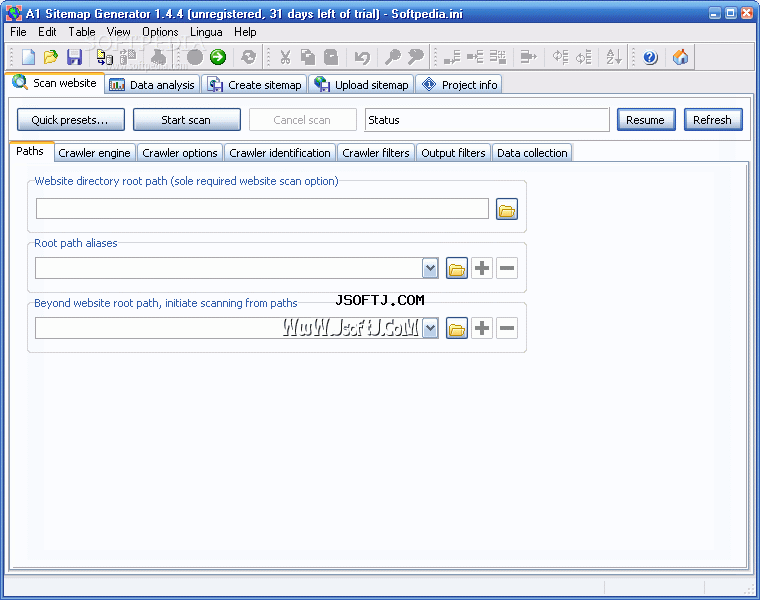Viewport: 760px width, 600px height.
Task: Browse folder for Root path aliases
Action: point(457,268)
